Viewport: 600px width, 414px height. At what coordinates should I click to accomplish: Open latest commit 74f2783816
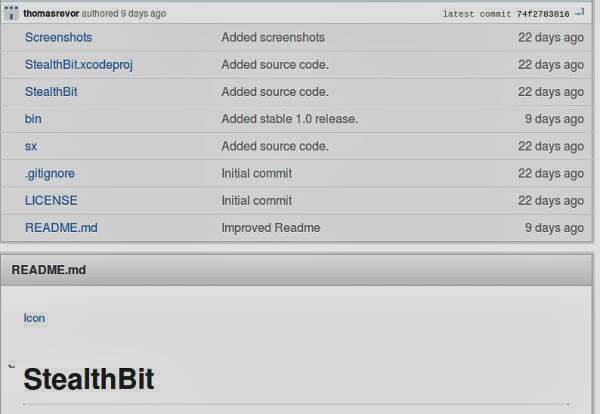541,14
